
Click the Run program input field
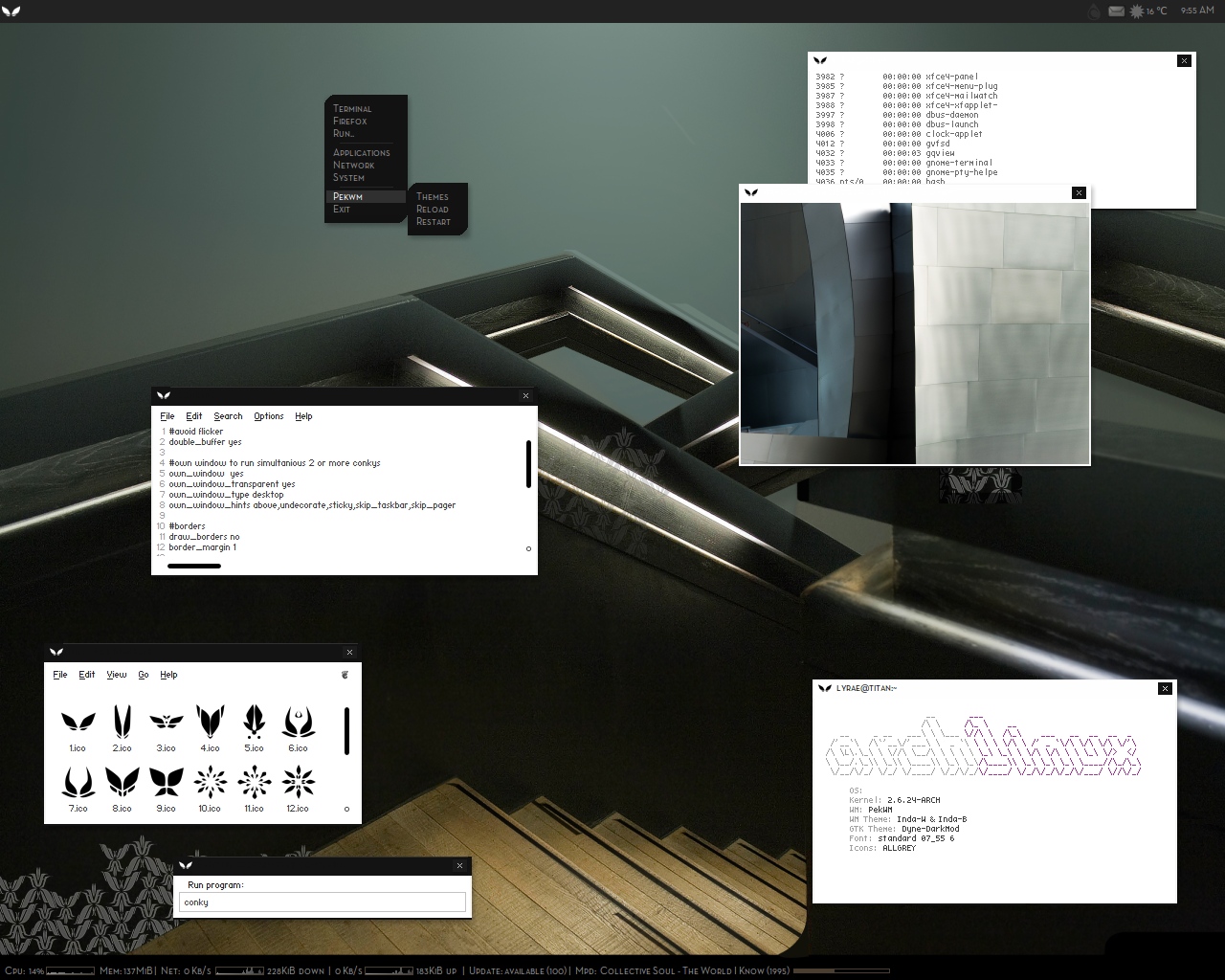pos(323,902)
